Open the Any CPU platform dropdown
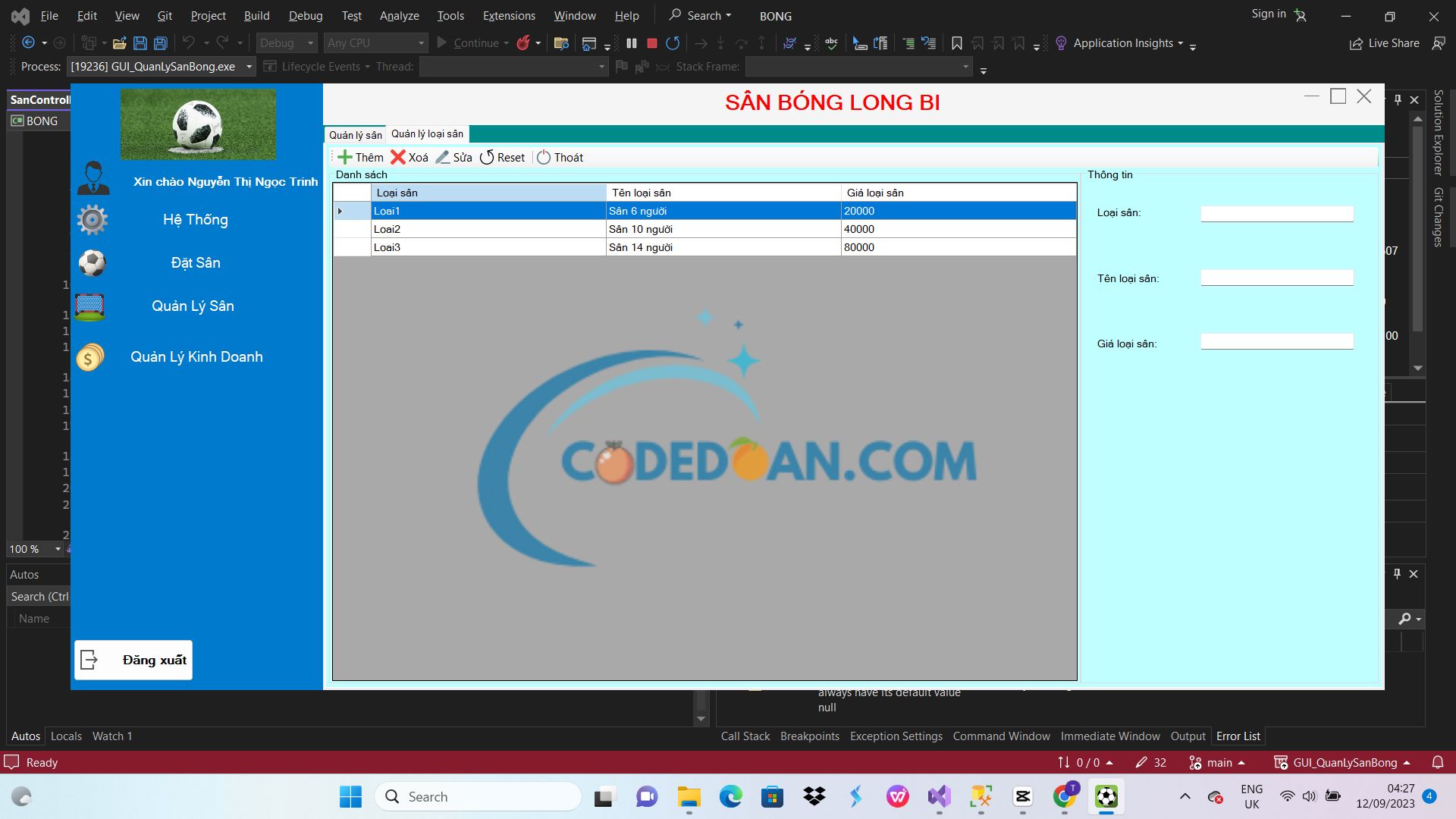The image size is (1456, 819). [x=375, y=43]
